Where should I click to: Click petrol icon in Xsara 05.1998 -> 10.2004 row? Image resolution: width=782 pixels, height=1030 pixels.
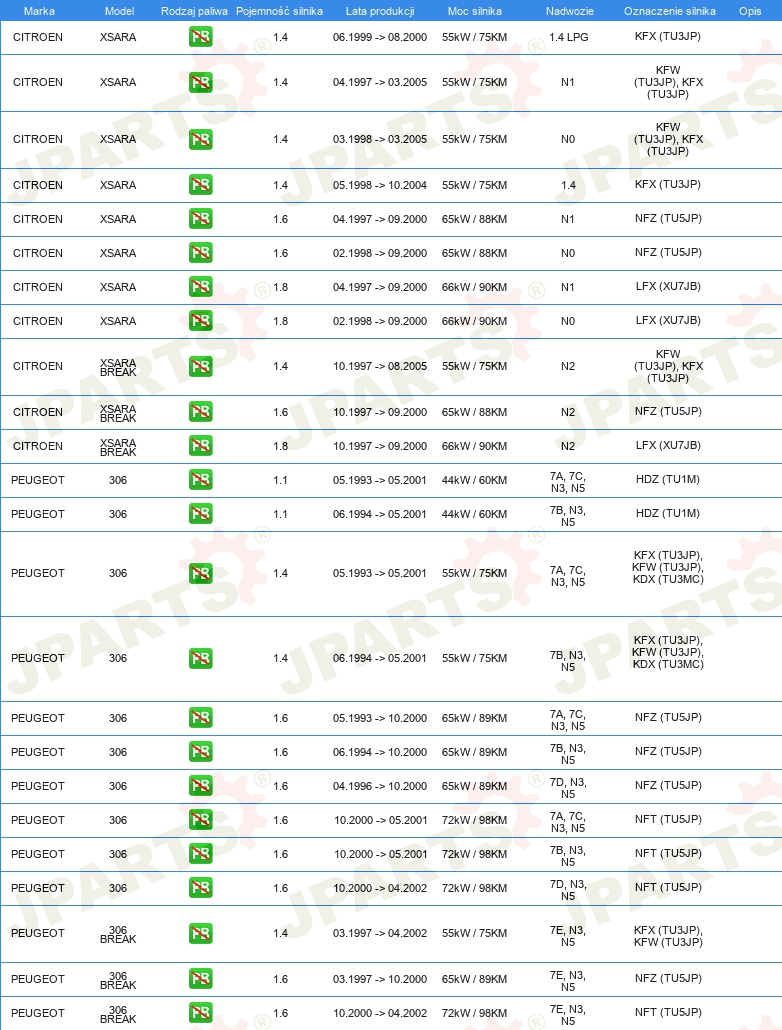[200, 185]
